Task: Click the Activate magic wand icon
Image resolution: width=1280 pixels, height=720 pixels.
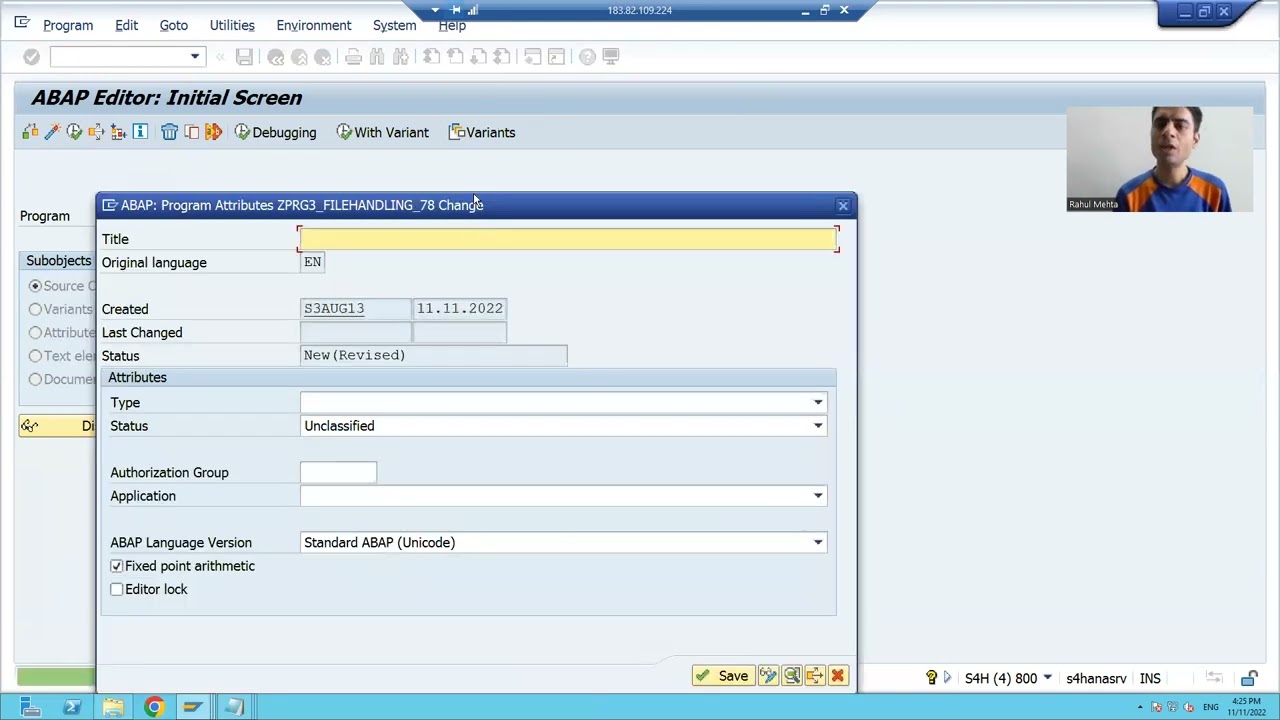Action: point(52,132)
